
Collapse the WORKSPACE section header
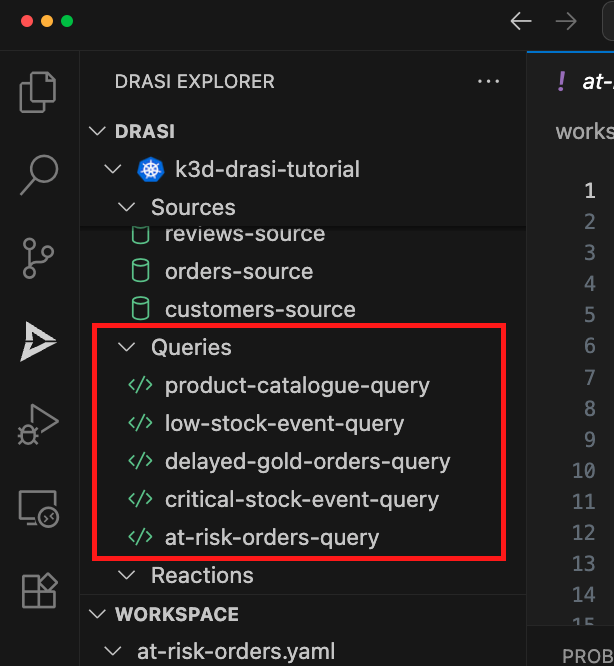click(176, 613)
